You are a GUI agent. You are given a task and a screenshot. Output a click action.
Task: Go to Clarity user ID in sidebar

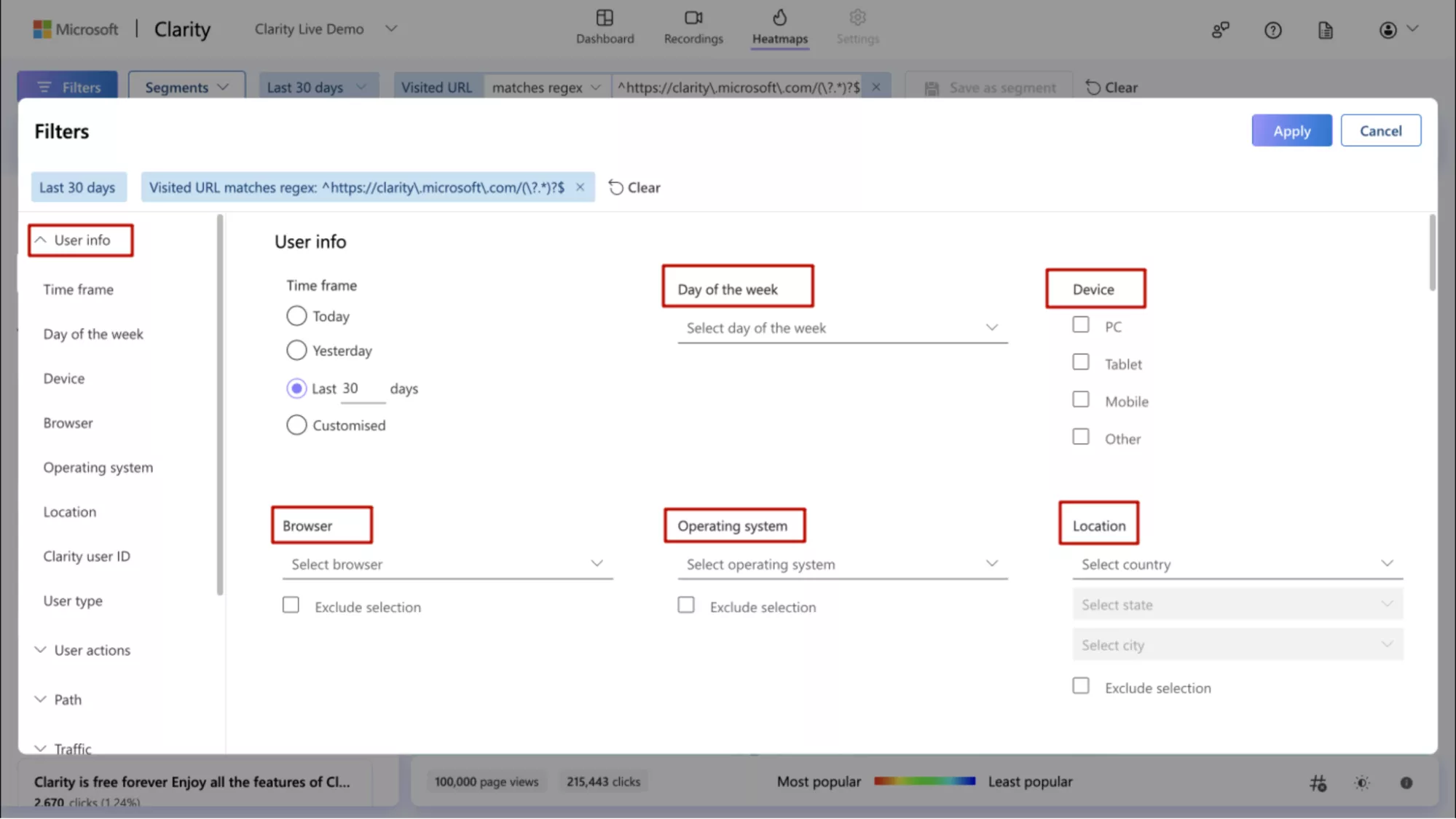pos(87,556)
